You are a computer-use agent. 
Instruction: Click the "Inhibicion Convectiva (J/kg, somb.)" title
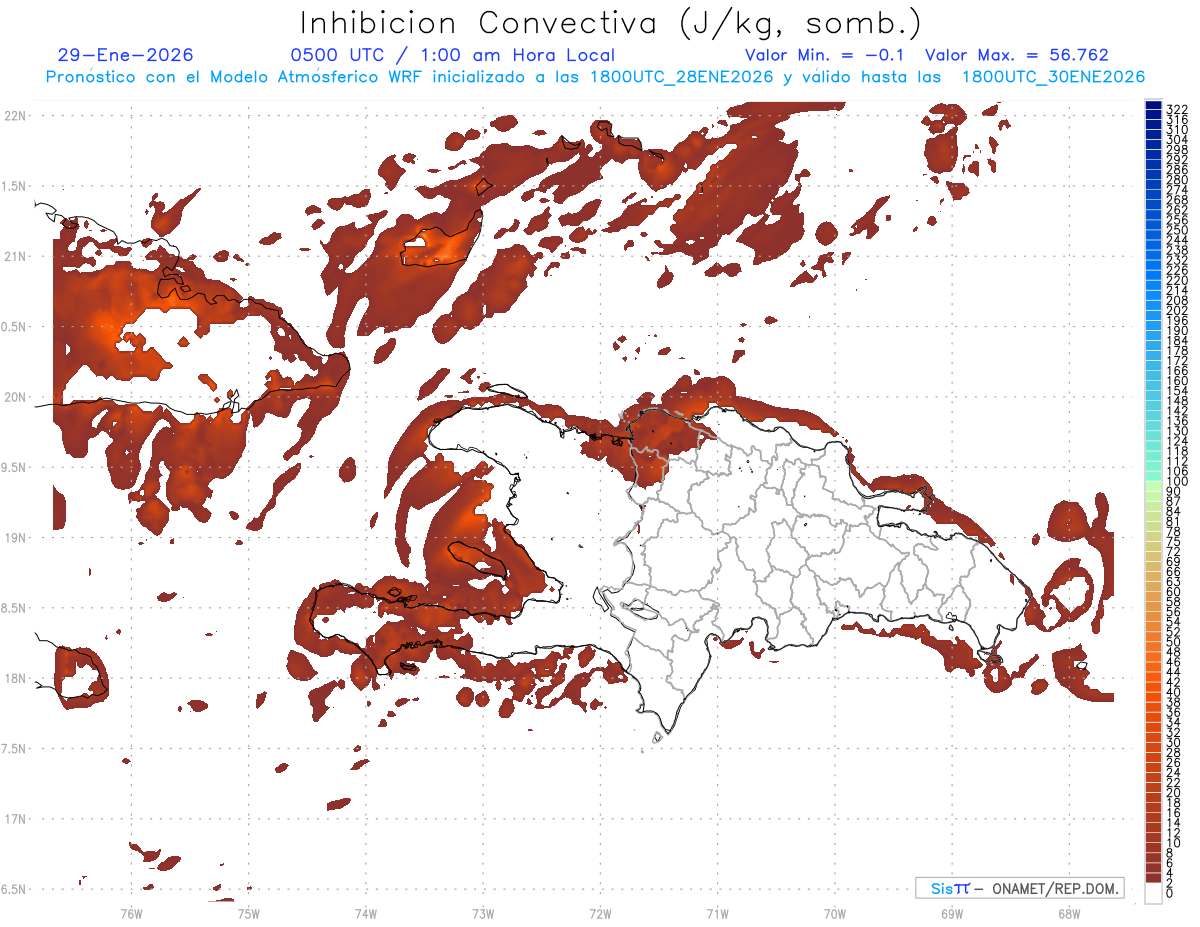pos(611,23)
